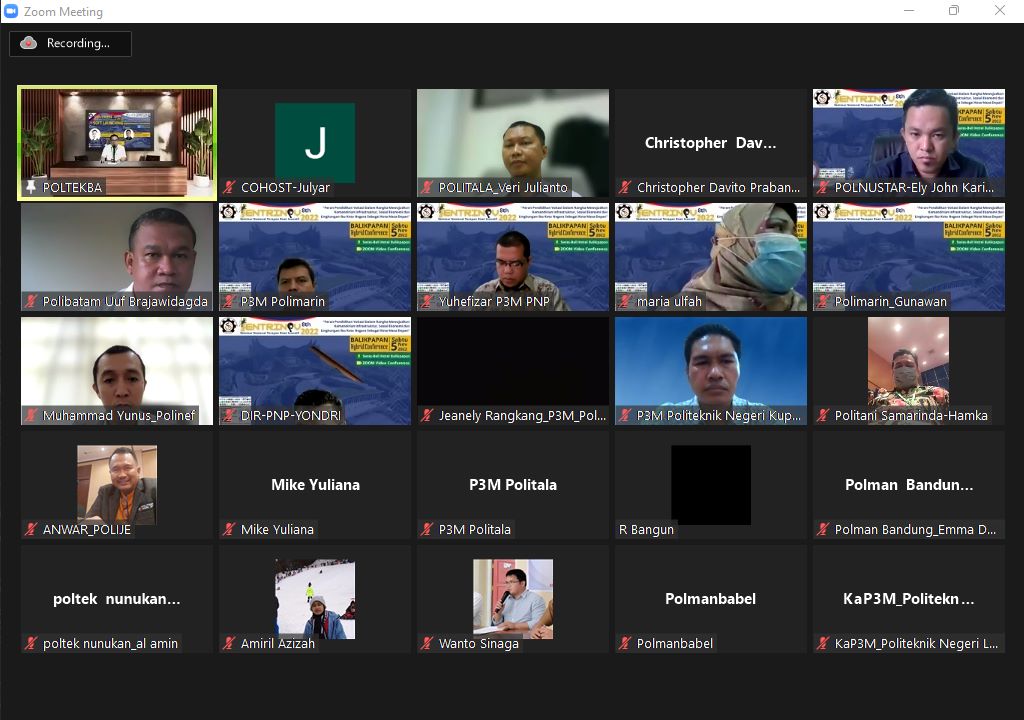The height and width of the screenshot is (720, 1024).
Task: Click muted mic icon beside Wanto Sinaga
Action: coord(427,644)
